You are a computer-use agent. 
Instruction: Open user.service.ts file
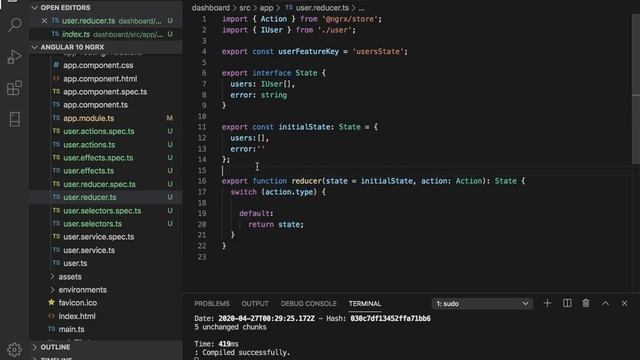pyautogui.click(x=89, y=250)
